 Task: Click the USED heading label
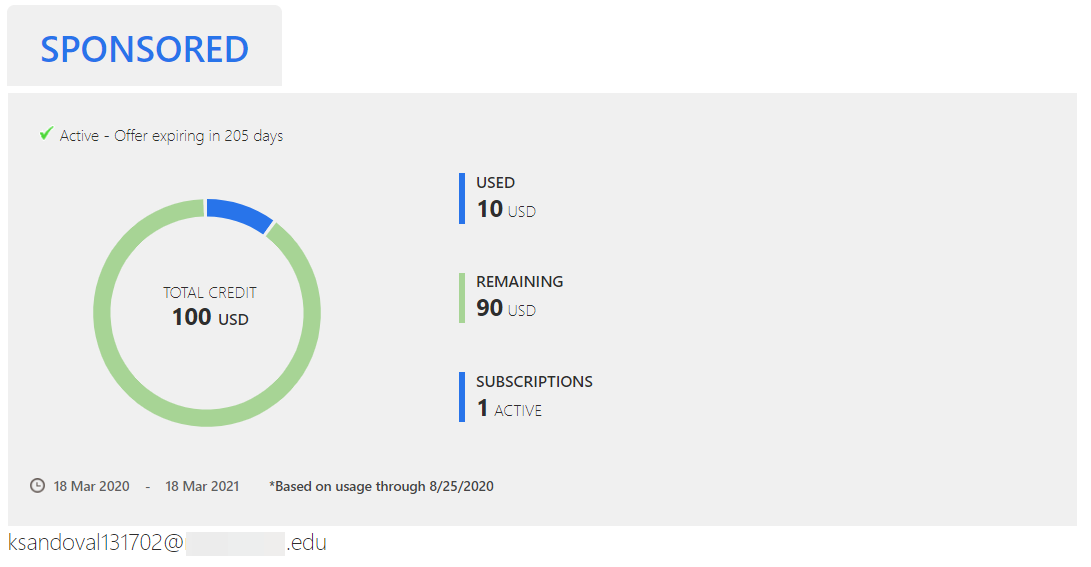click(x=495, y=183)
